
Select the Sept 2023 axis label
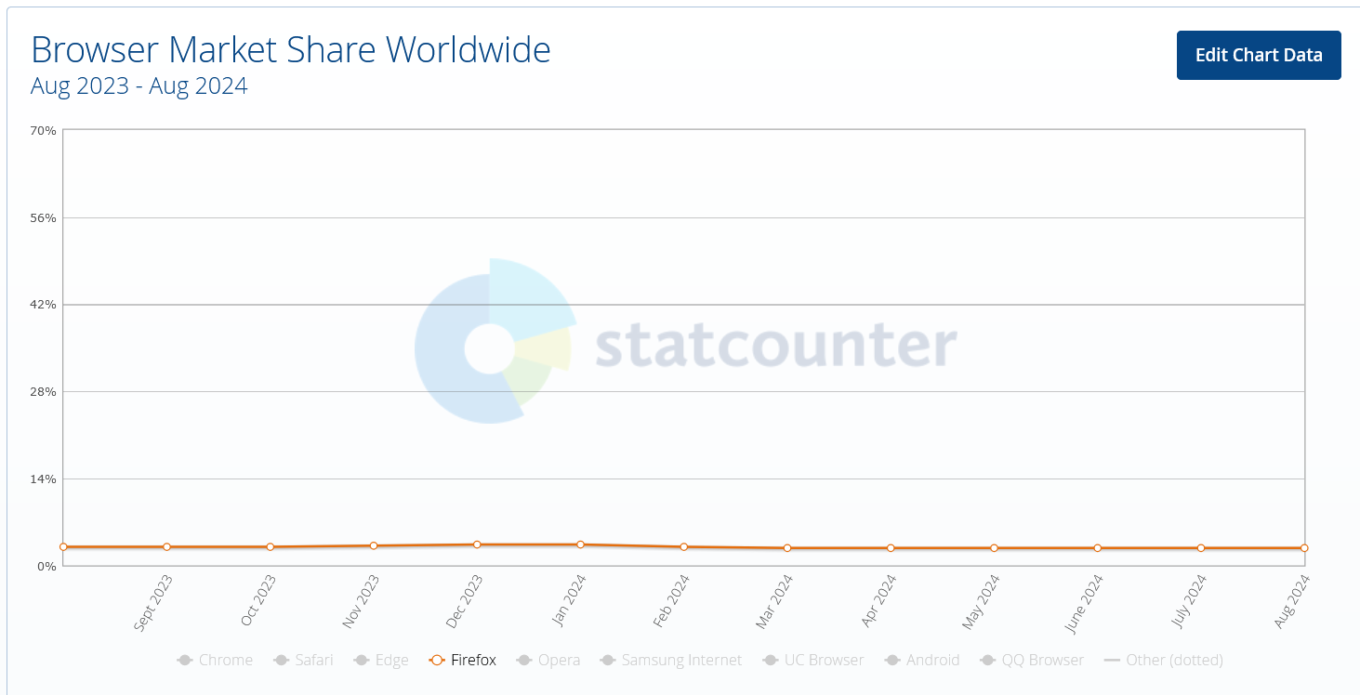click(x=152, y=597)
